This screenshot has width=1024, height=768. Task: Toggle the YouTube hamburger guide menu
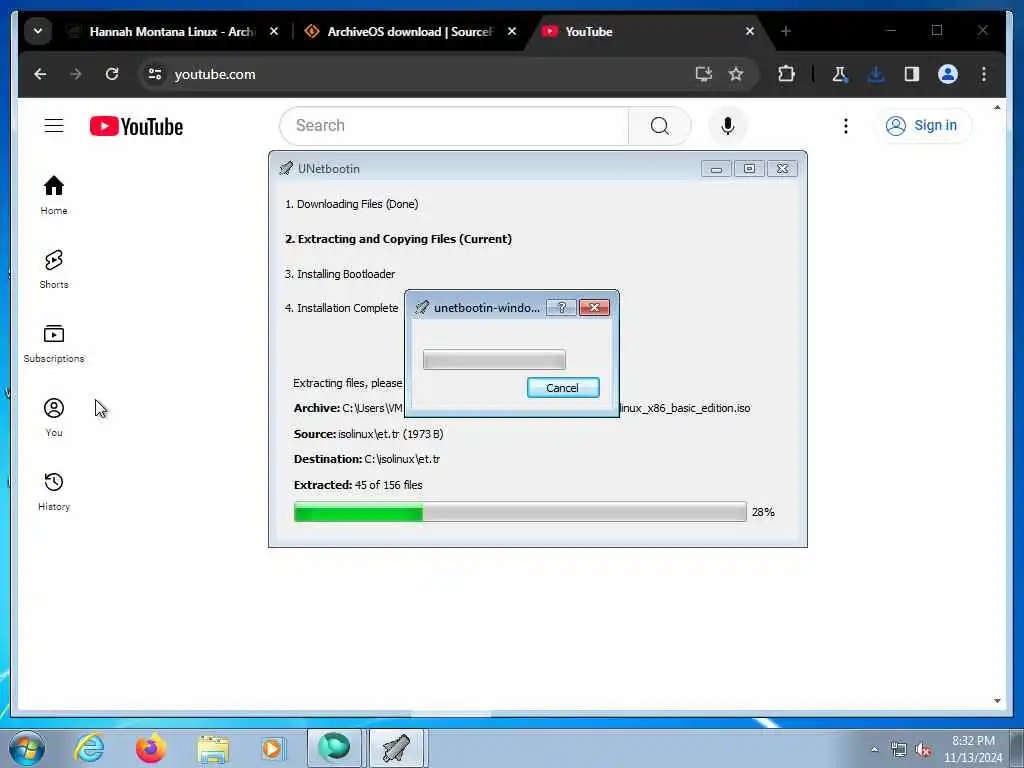[x=54, y=125]
